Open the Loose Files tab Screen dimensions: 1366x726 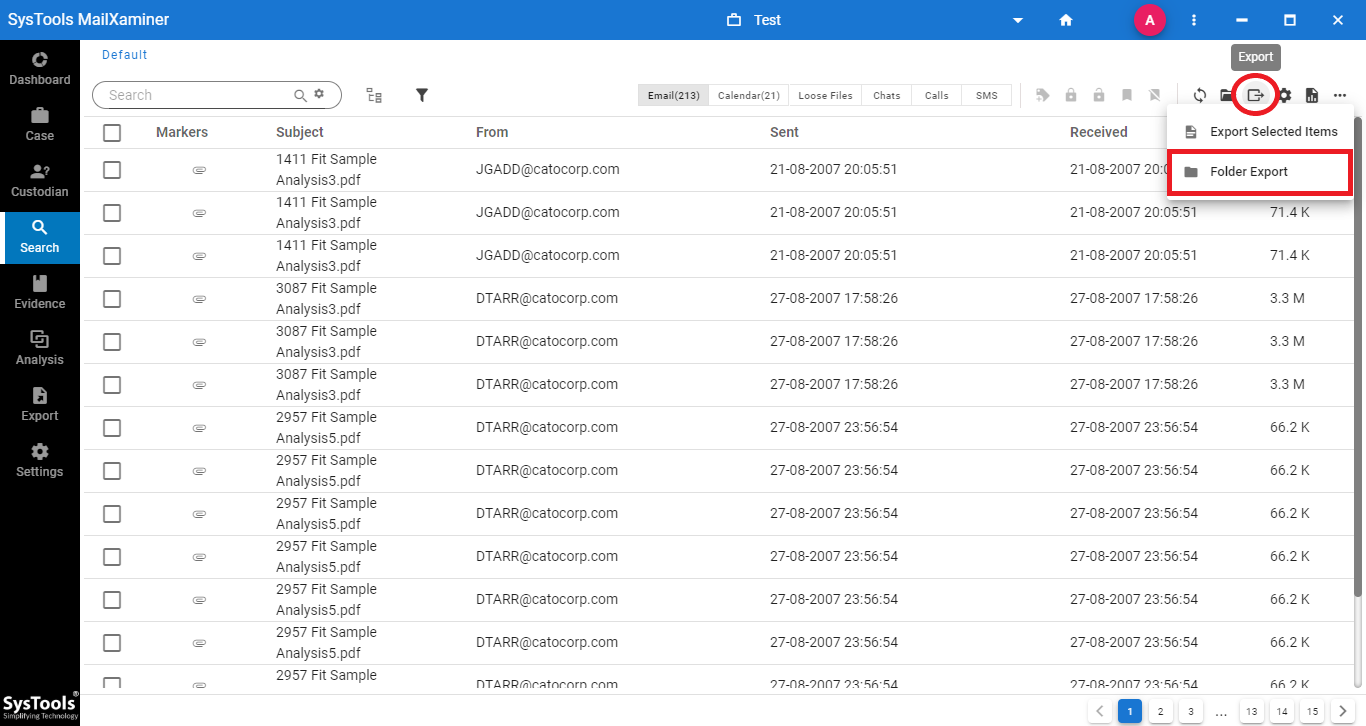tap(825, 95)
